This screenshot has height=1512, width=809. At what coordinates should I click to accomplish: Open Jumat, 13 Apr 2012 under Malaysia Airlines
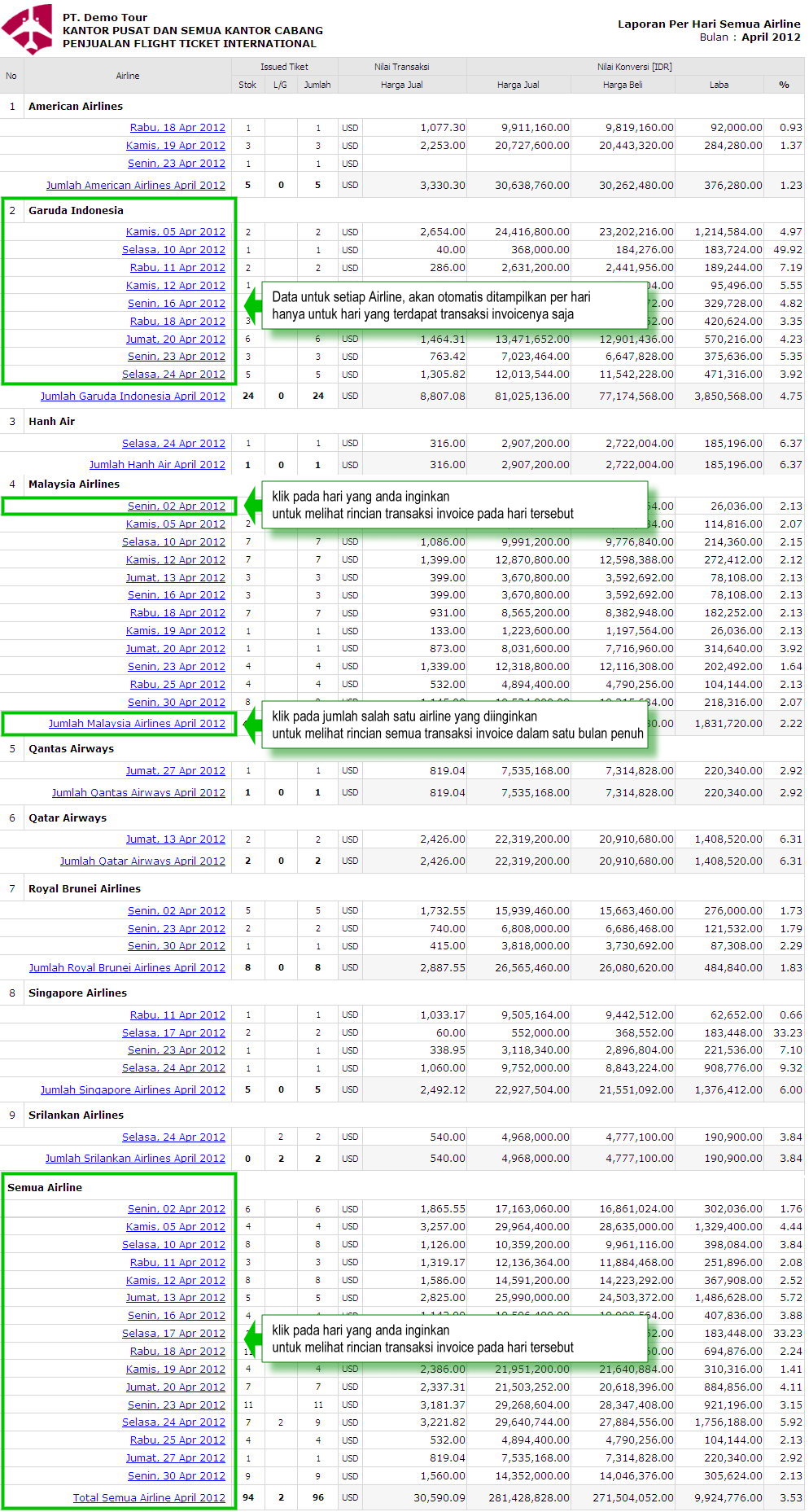tap(176, 578)
